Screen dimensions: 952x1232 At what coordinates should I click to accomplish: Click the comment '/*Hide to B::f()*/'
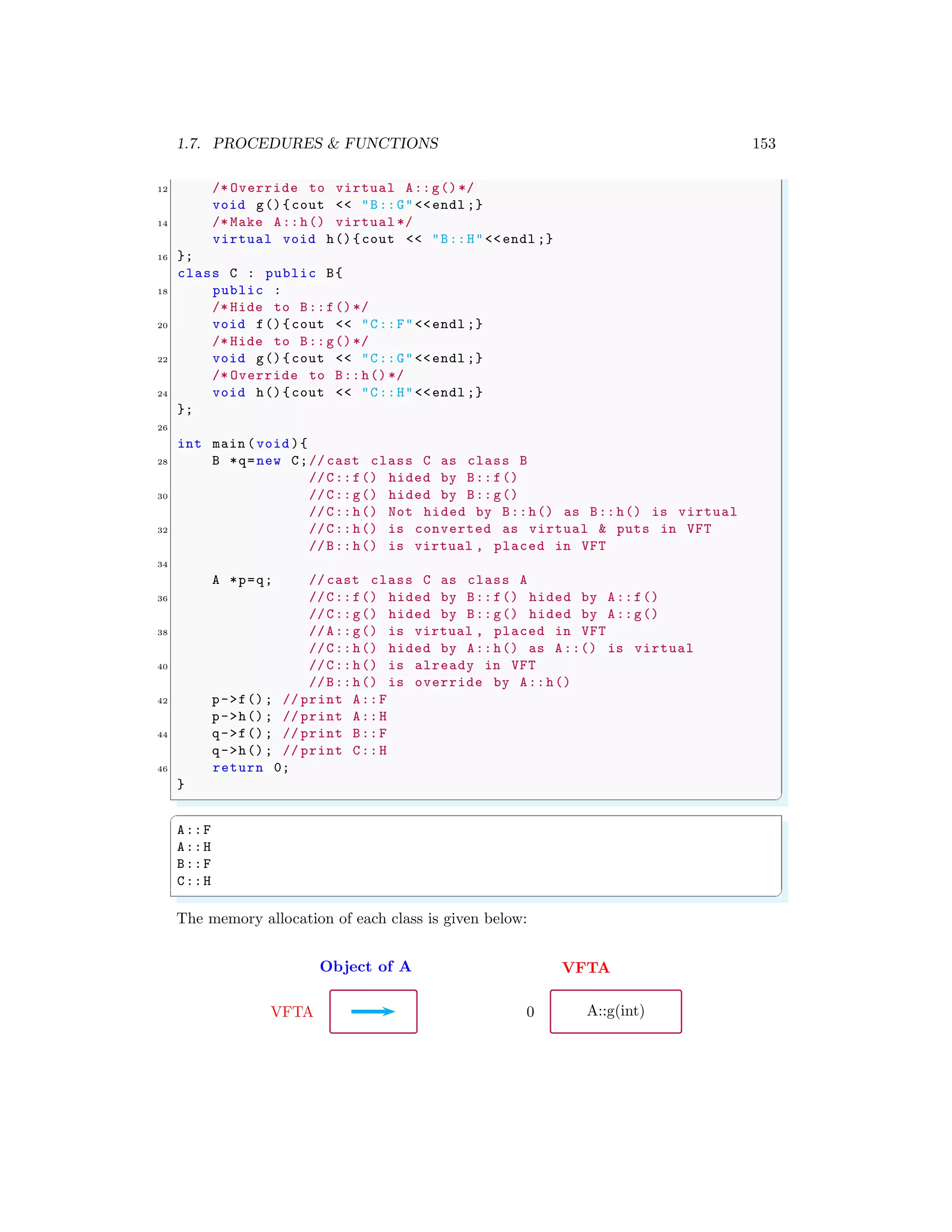click(291, 307)
